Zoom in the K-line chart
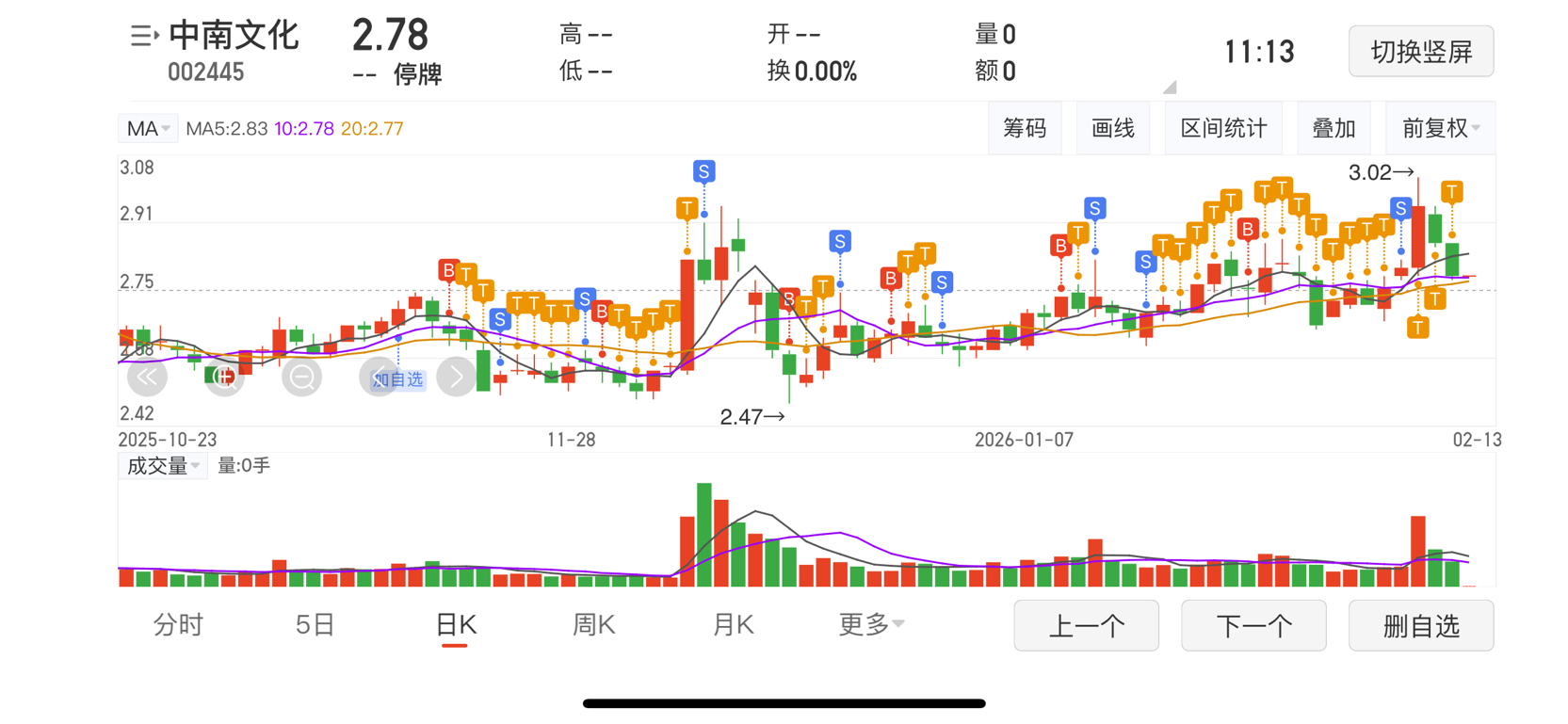 click(224, 378)
